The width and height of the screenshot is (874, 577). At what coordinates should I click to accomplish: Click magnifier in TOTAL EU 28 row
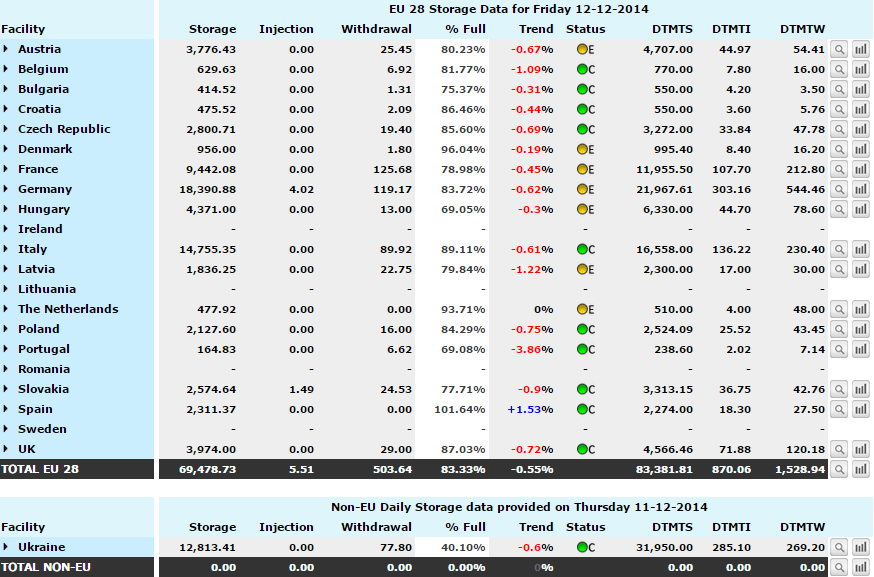839,469
